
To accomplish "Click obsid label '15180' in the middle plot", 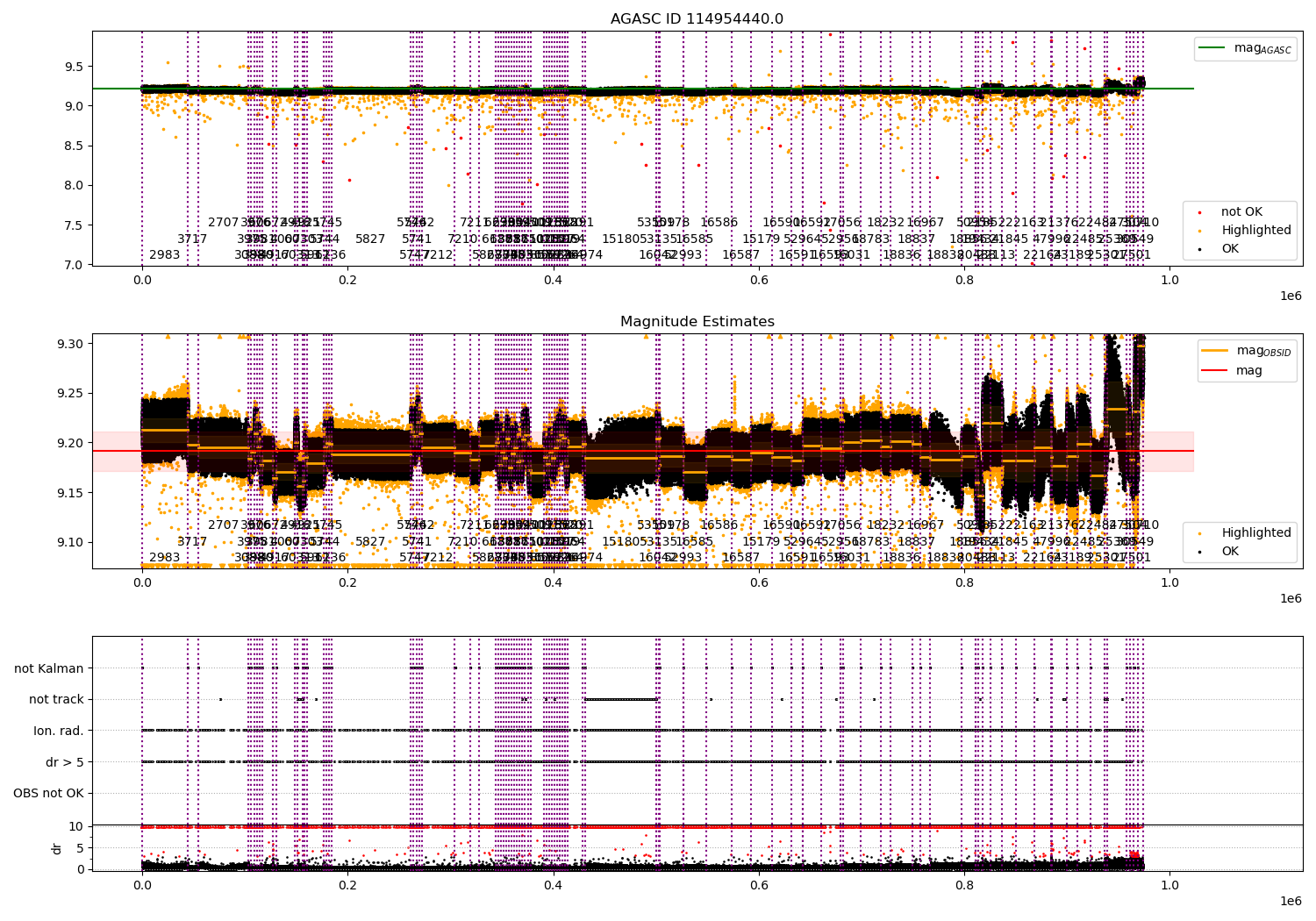I will coord(621,542).
